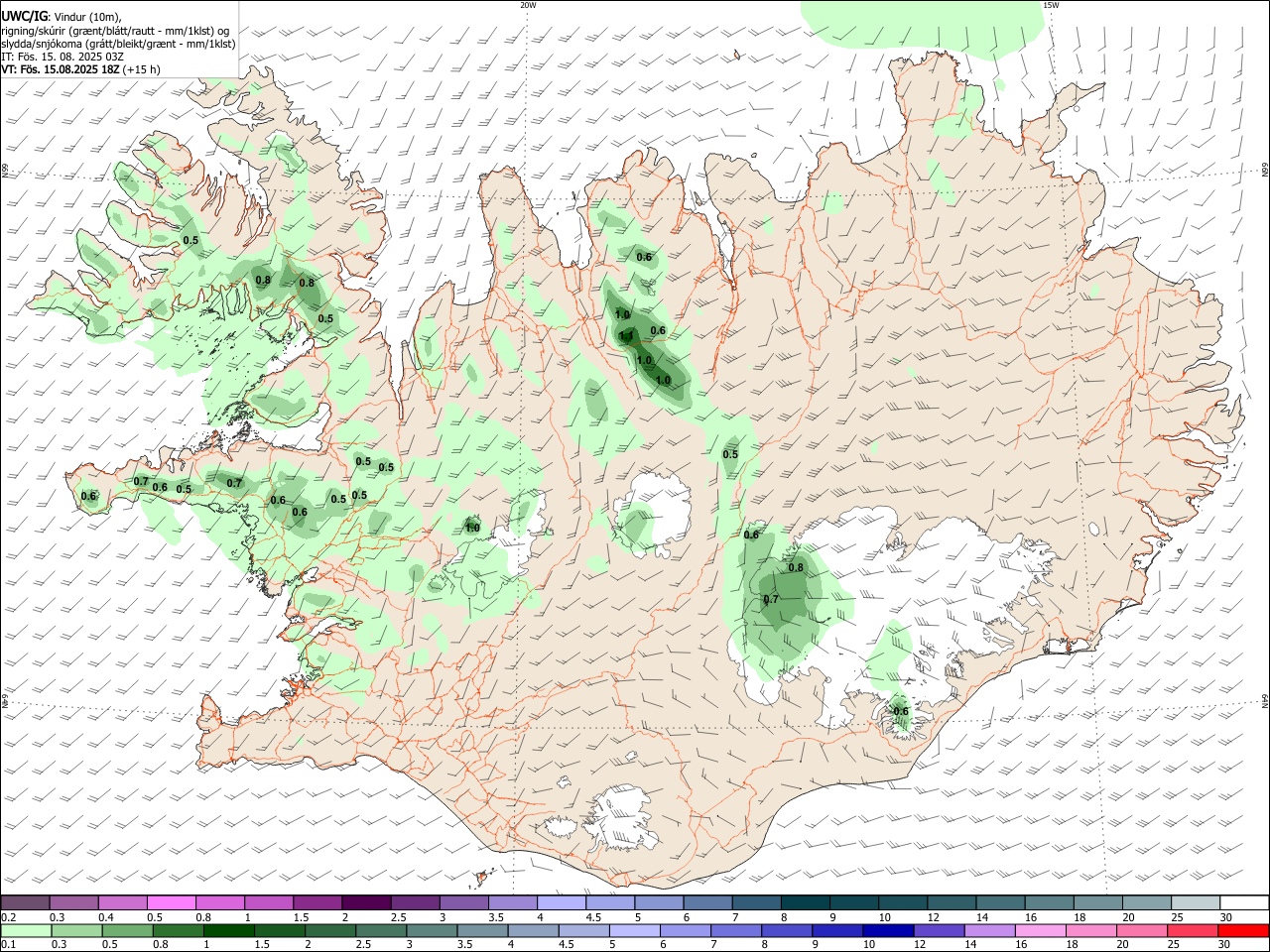The image size is (1270, 952).
Task: Click the '0.2' label under the snow scale
Action: tap(9, 917)
